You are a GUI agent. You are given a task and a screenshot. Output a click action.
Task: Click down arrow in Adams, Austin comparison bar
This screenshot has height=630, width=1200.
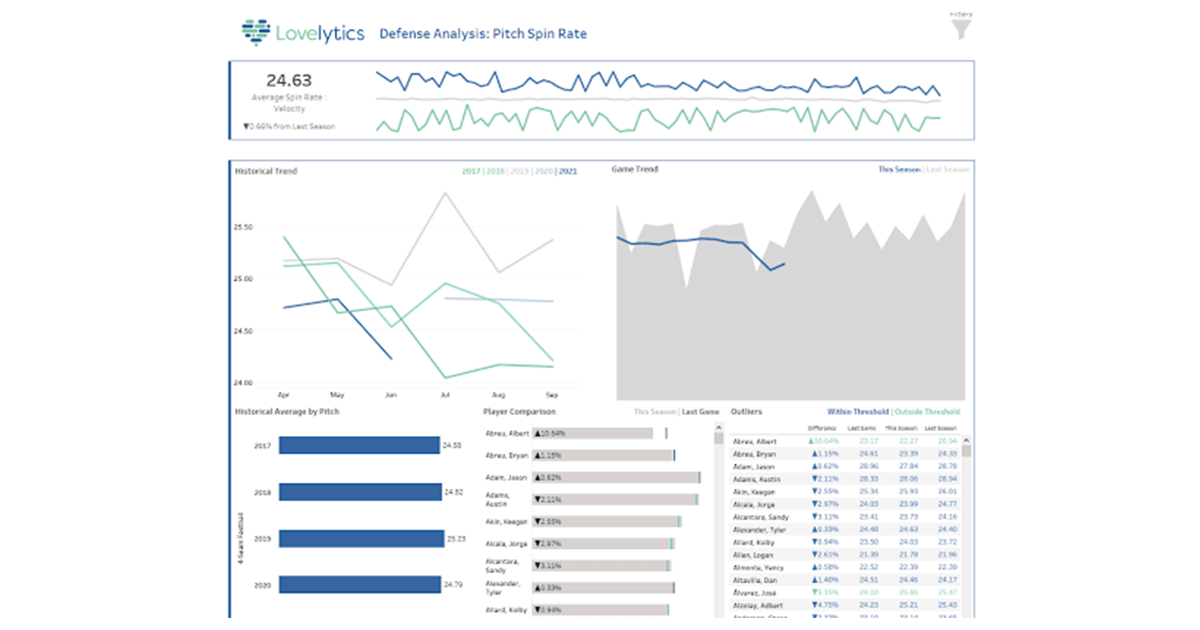pyautogui.click(x=539, y=499)
